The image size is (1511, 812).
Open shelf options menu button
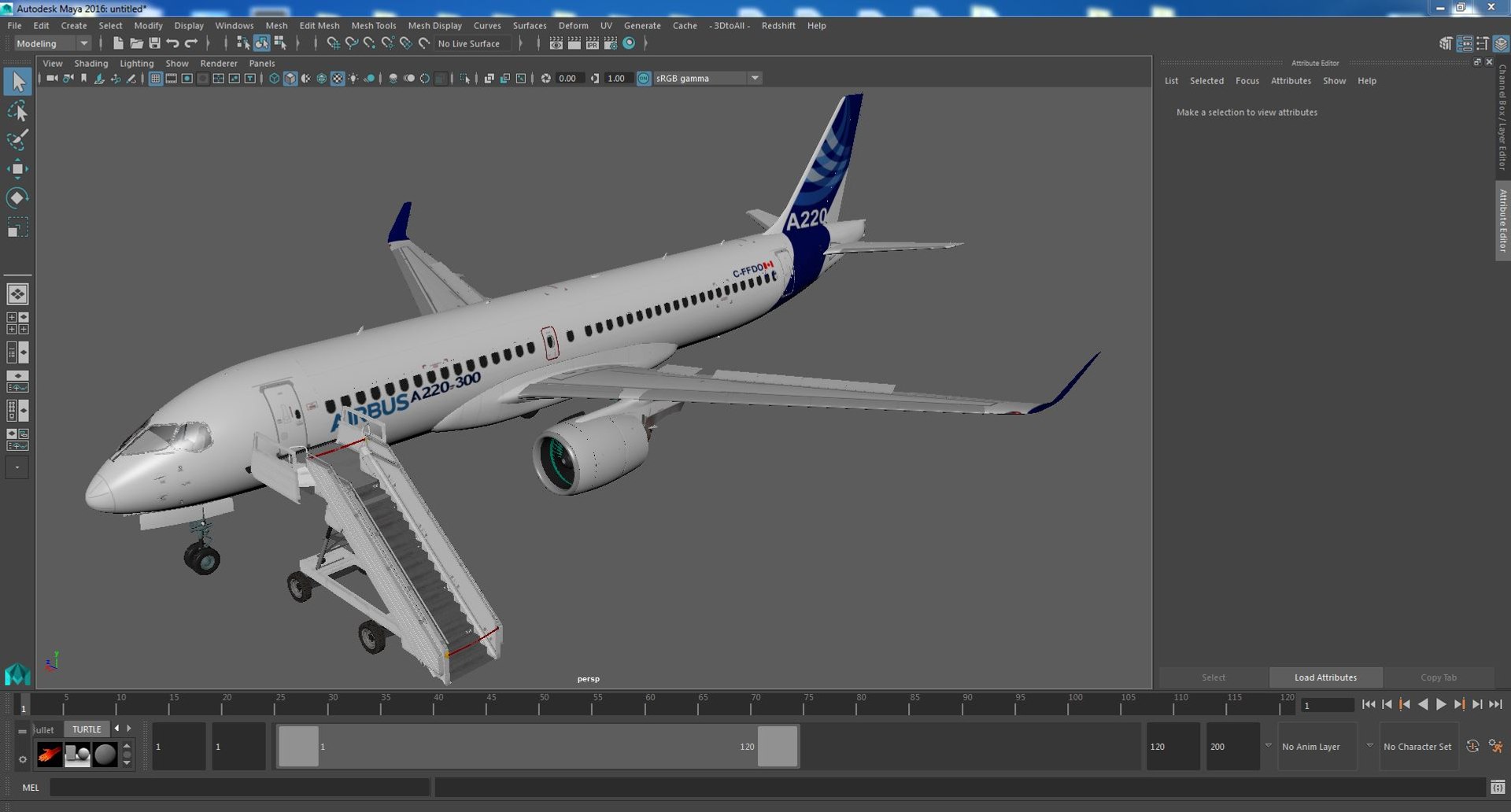click(x=22, y=758)
